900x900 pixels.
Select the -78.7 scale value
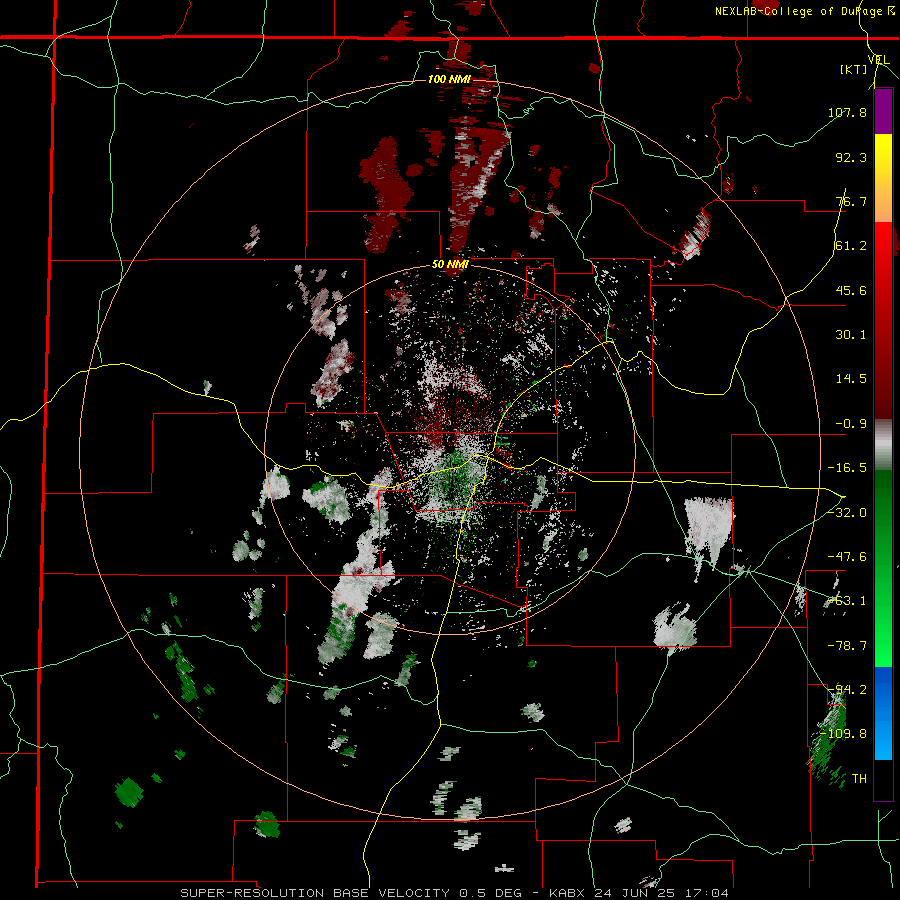847,645
